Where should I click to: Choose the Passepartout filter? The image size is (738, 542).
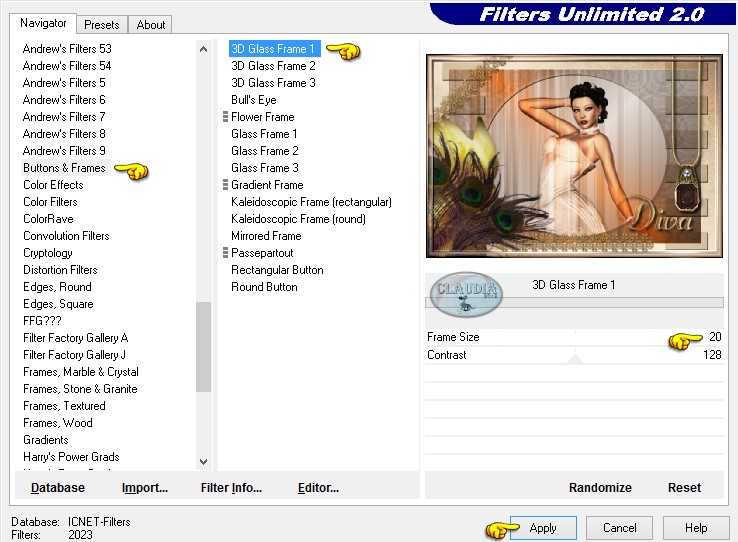262,253
